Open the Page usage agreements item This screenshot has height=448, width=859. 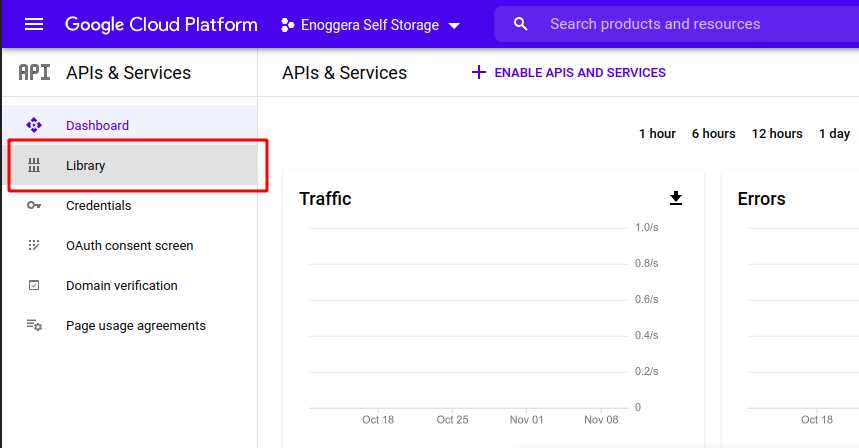(130, 325)
